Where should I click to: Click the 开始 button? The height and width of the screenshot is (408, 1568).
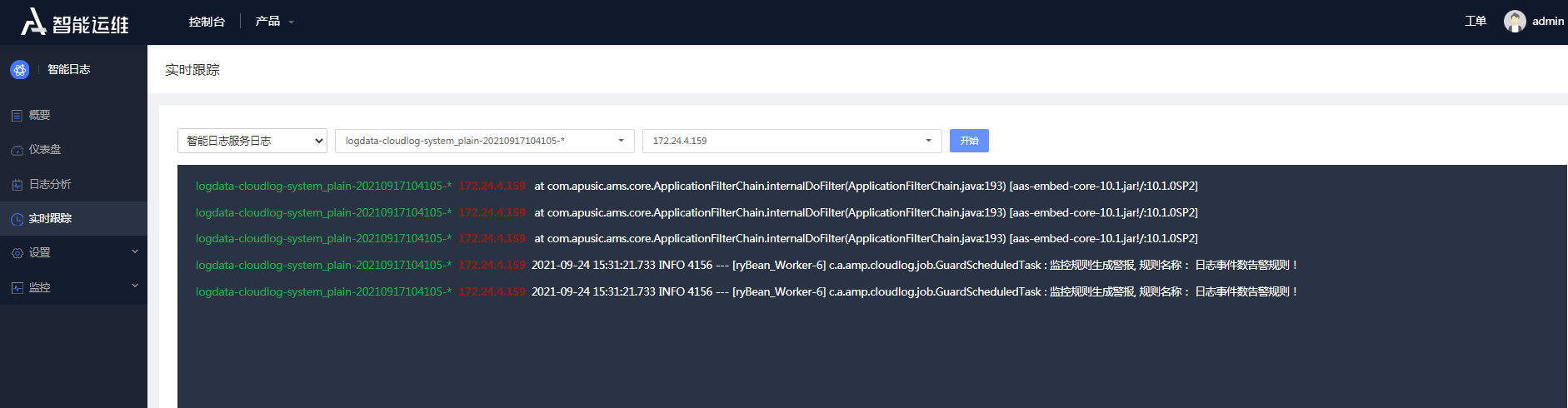pos(969,141)
